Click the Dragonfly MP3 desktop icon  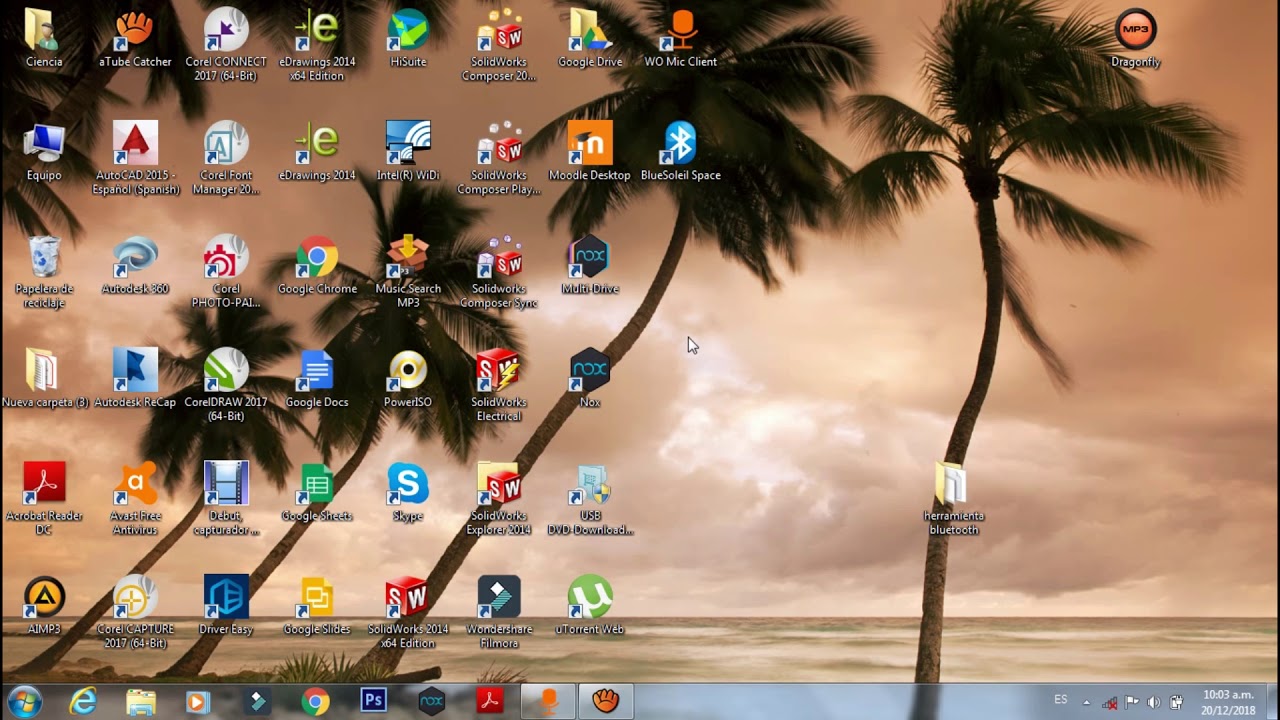tap(1135, 39)
